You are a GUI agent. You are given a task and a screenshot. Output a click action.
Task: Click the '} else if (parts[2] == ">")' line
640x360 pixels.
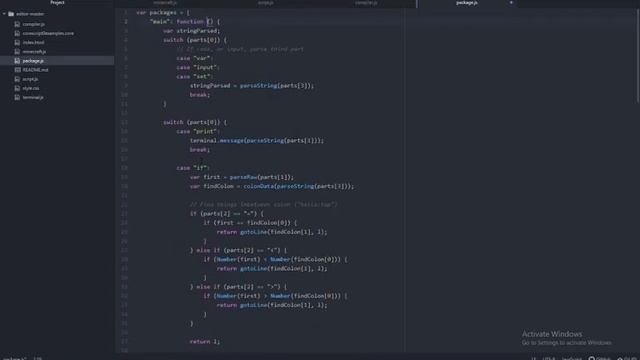coord(238,287)
